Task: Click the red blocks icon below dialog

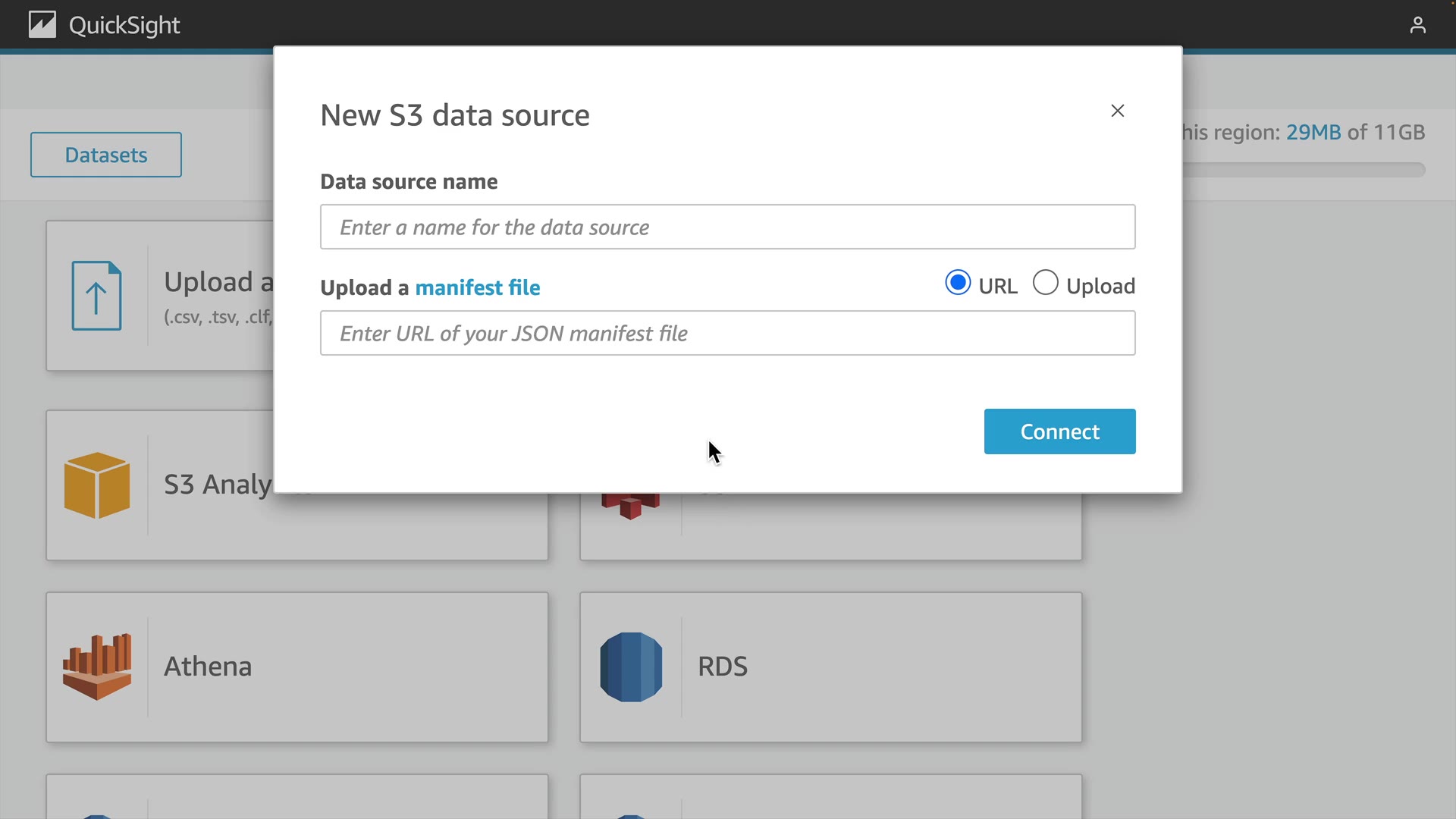Action: [630, 507]
